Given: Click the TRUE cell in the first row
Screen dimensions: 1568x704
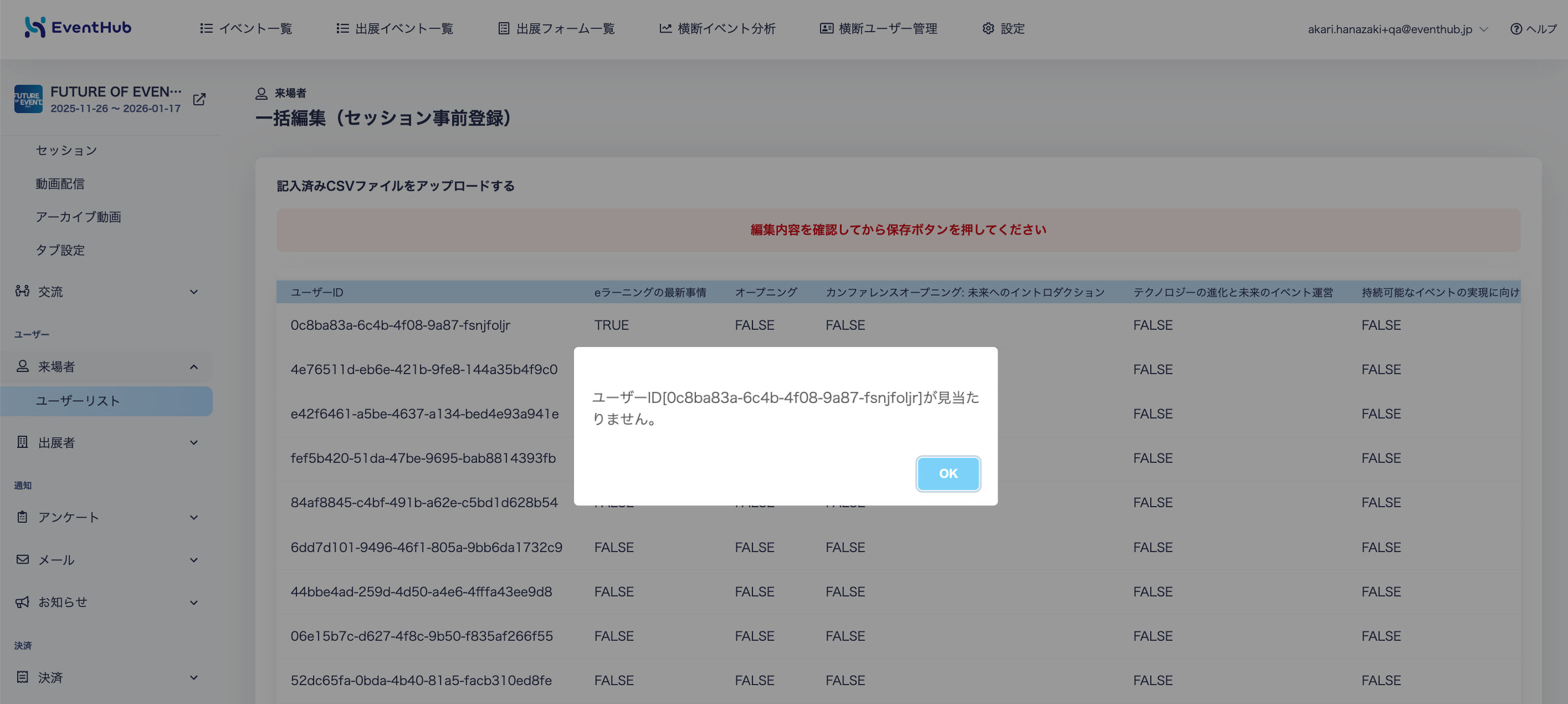Looking at the screenshot, I should click(x=611, y=325).
